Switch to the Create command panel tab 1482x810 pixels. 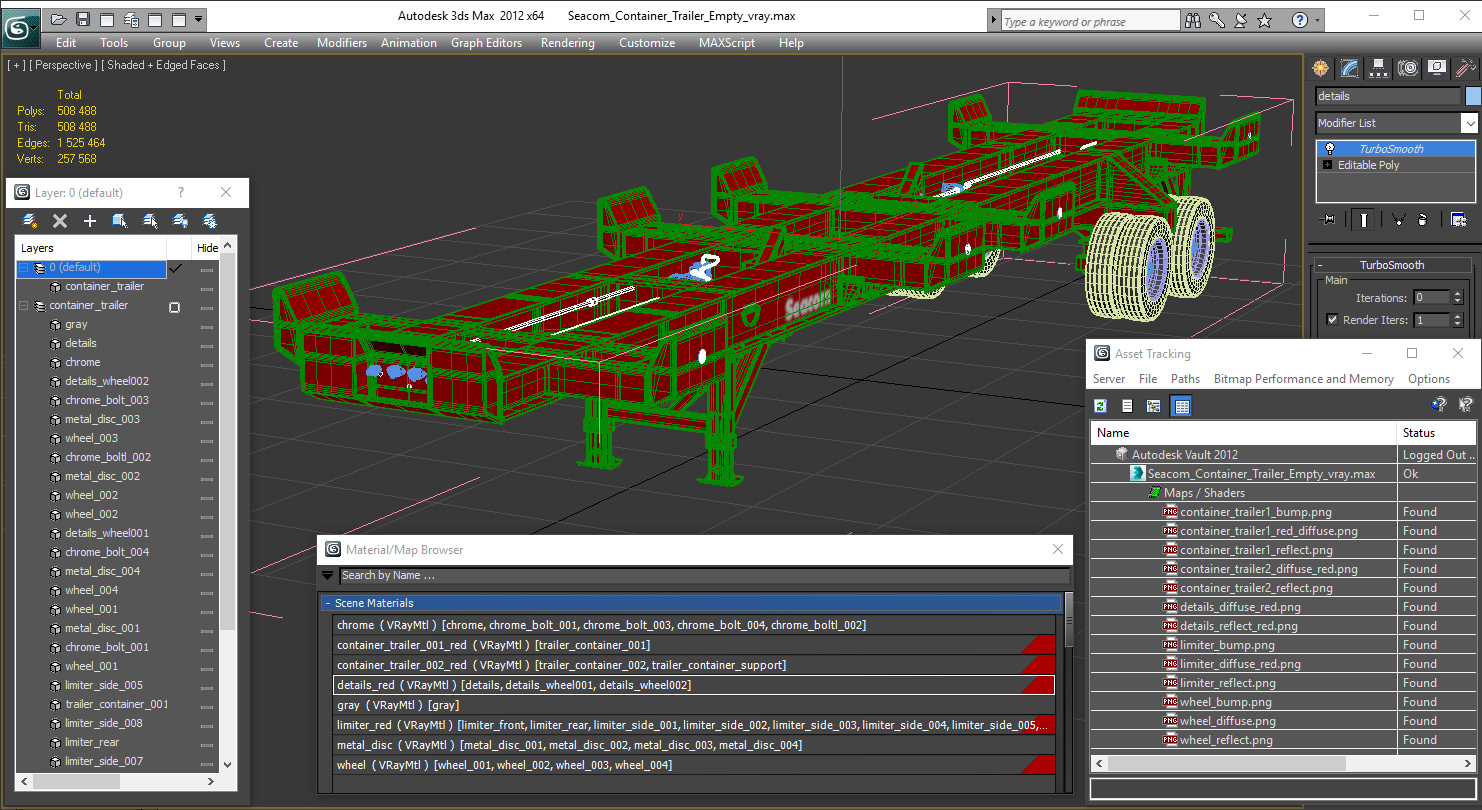point(1321,68)
